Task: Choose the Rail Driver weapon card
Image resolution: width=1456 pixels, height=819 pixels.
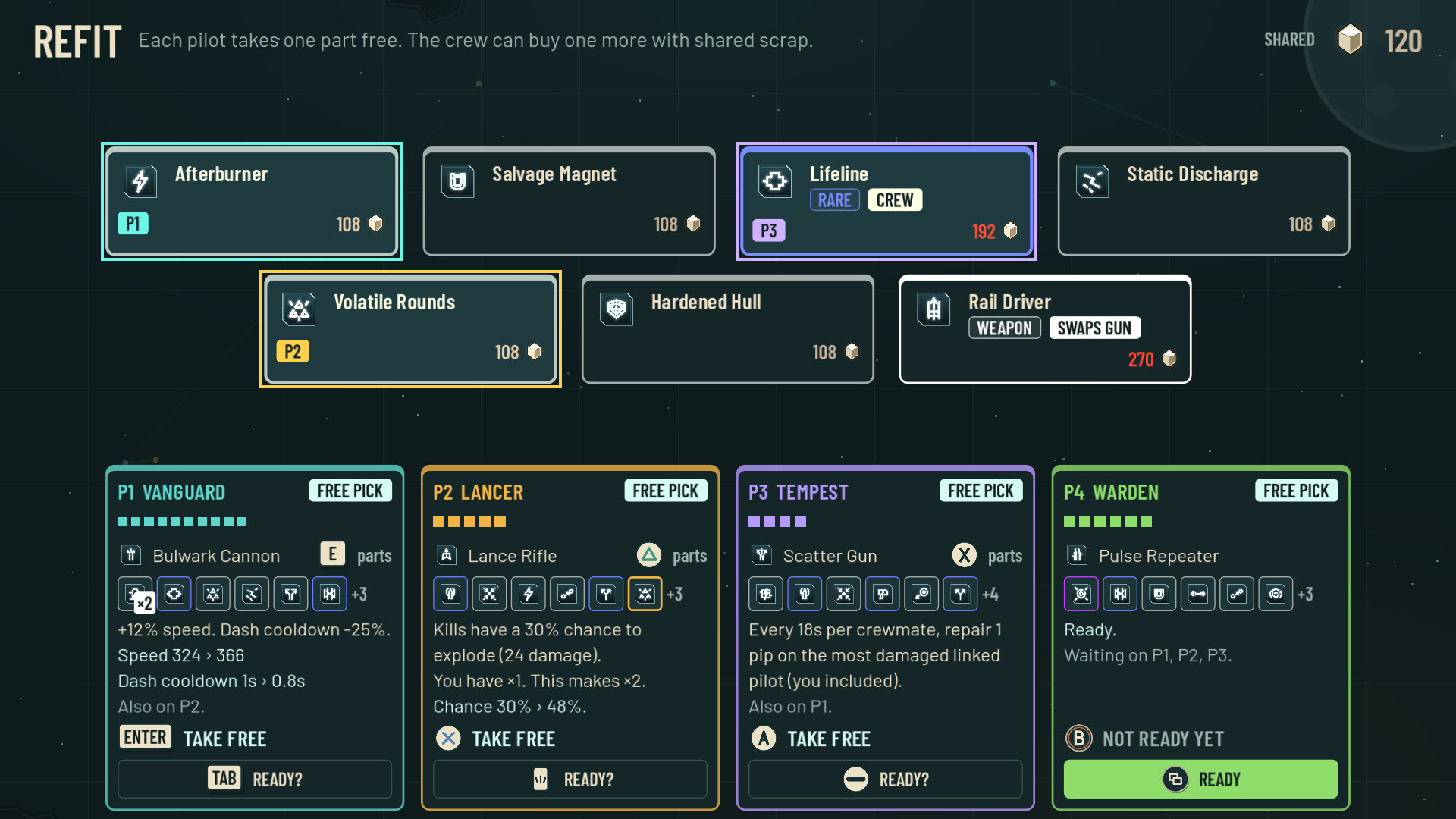Action: pyautogui.click(x=1045, y=329)
